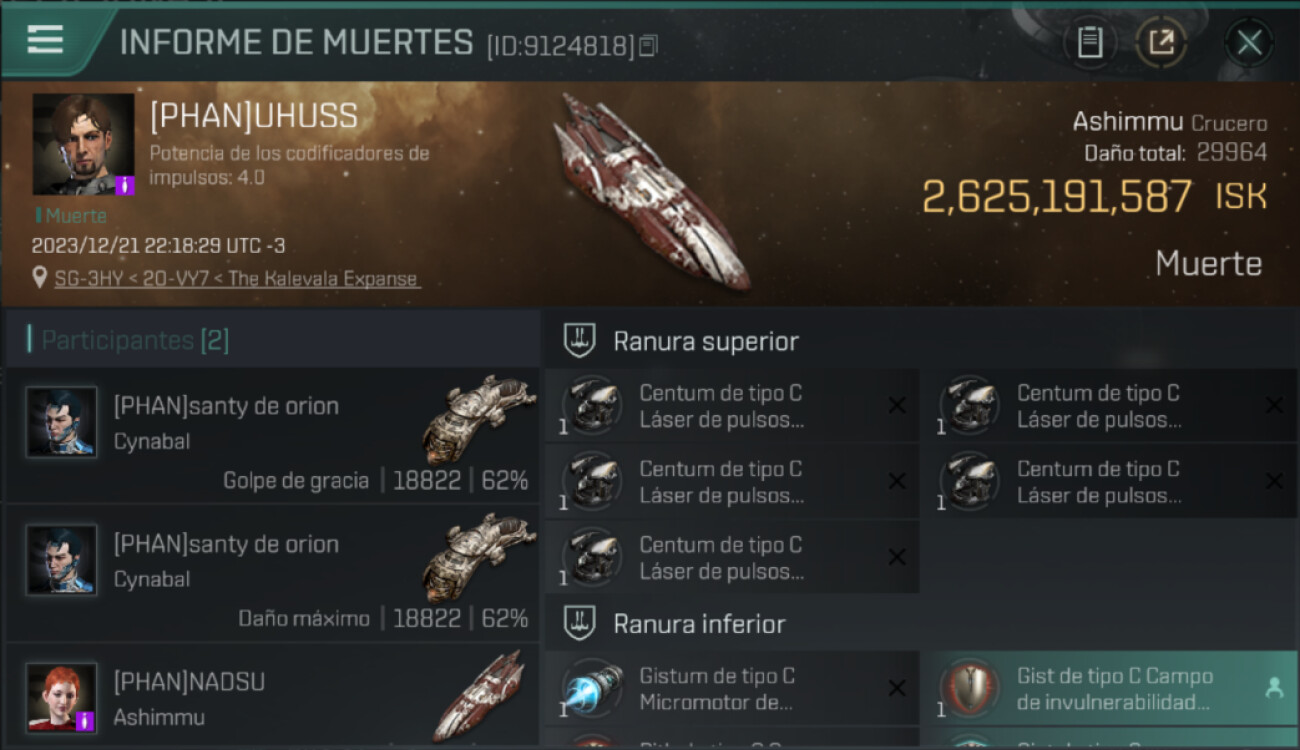This screenshot has height=750, width=1300.
Task: Collapse the Ranura superior section
Action: tap(682, 341)
